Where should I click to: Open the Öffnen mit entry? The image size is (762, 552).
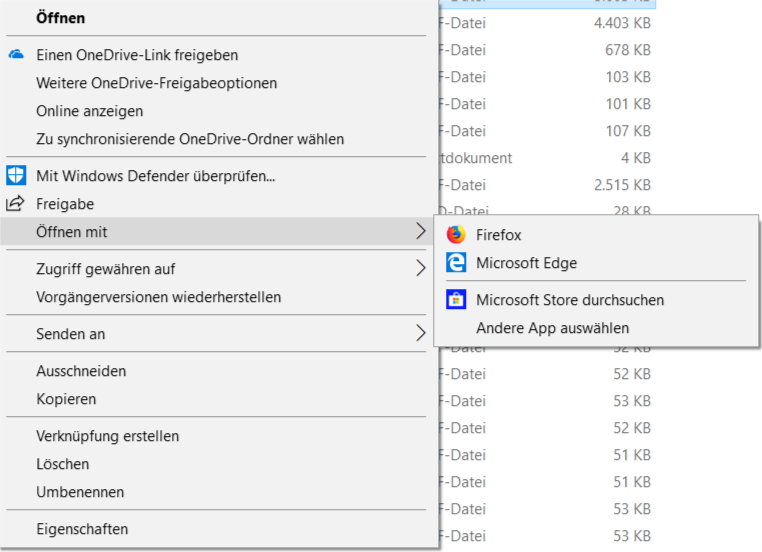click(x=71, y=232)
